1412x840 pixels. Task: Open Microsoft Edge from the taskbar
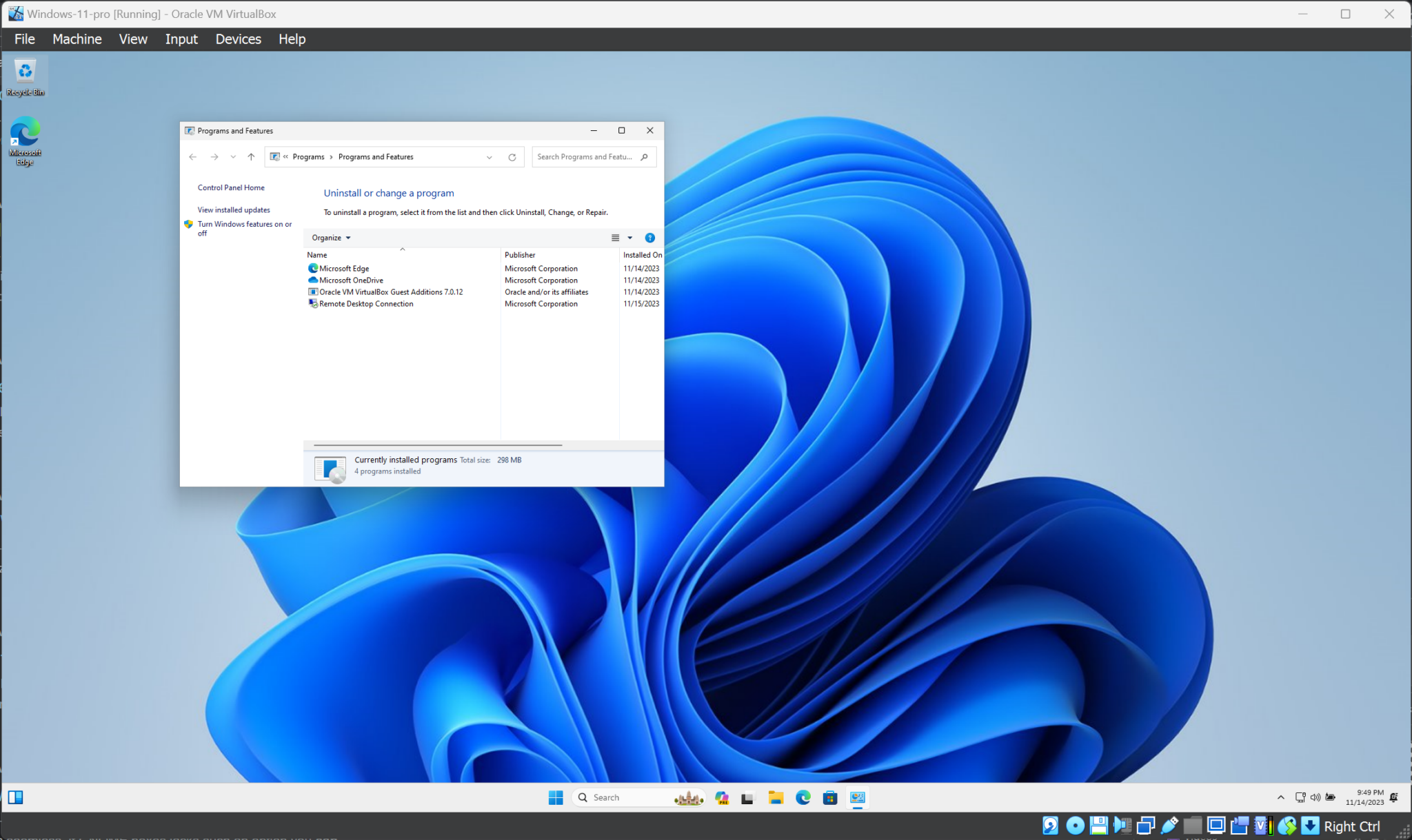point(803,797)
